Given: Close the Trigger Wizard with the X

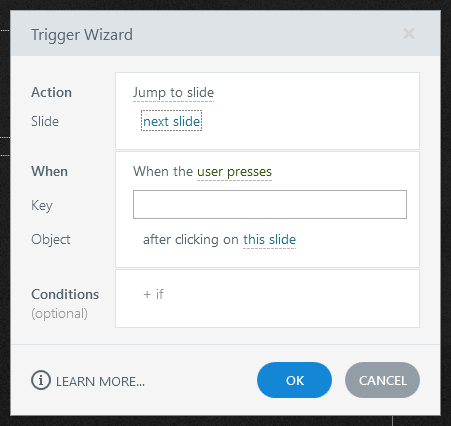Looking at the screenshot, I should (409, 34).
